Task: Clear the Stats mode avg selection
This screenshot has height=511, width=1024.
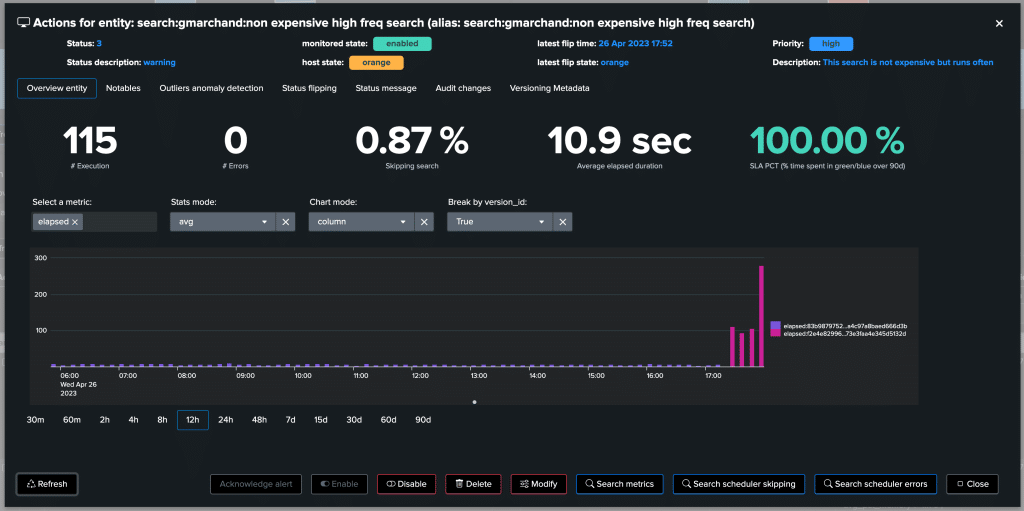Action: coord(285,222)
